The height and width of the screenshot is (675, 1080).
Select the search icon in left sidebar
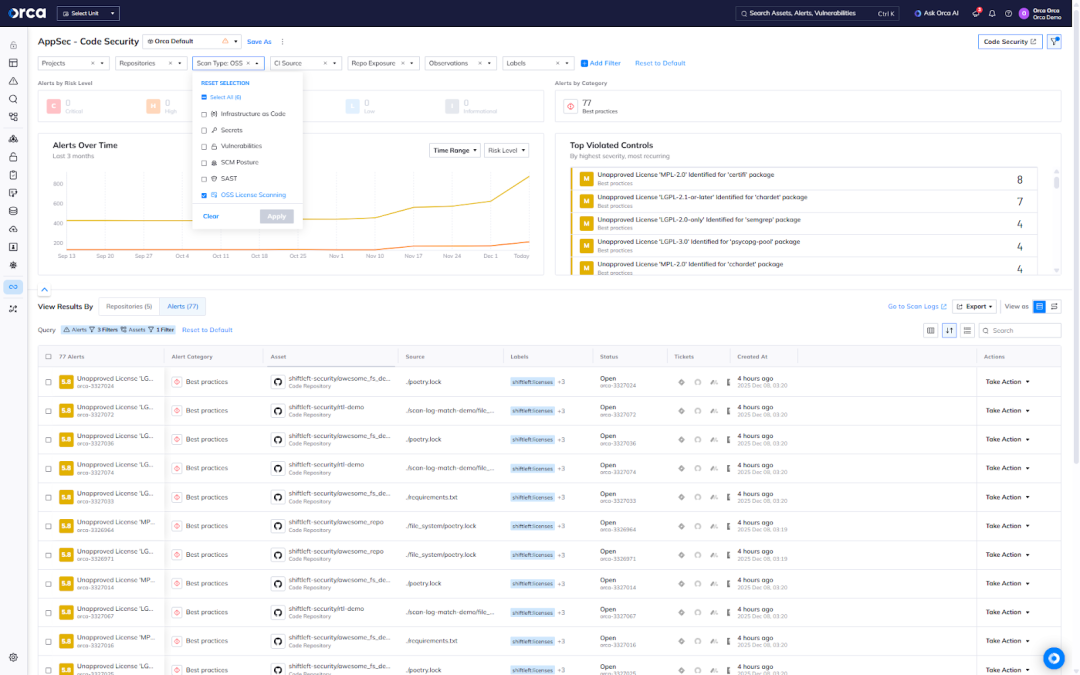[12, 99]
